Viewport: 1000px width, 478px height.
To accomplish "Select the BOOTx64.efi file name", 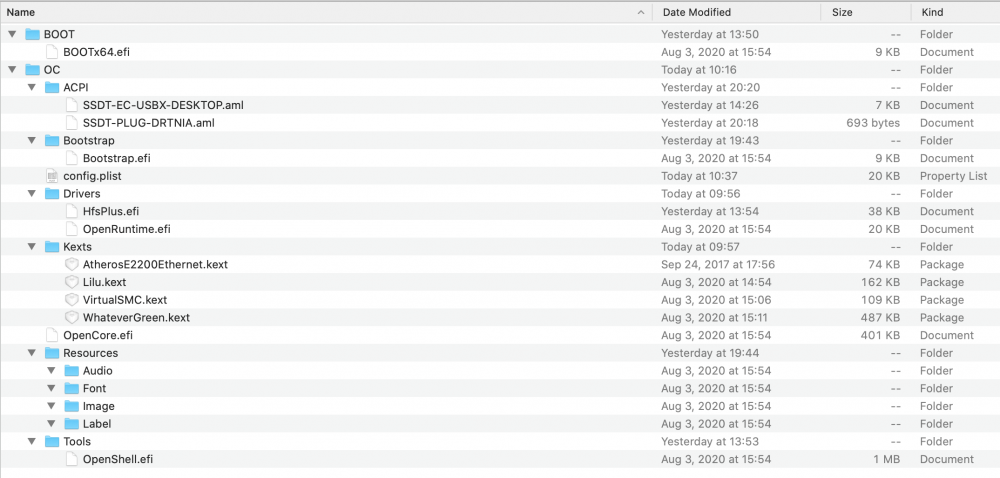I will click(x=96, y=52).
